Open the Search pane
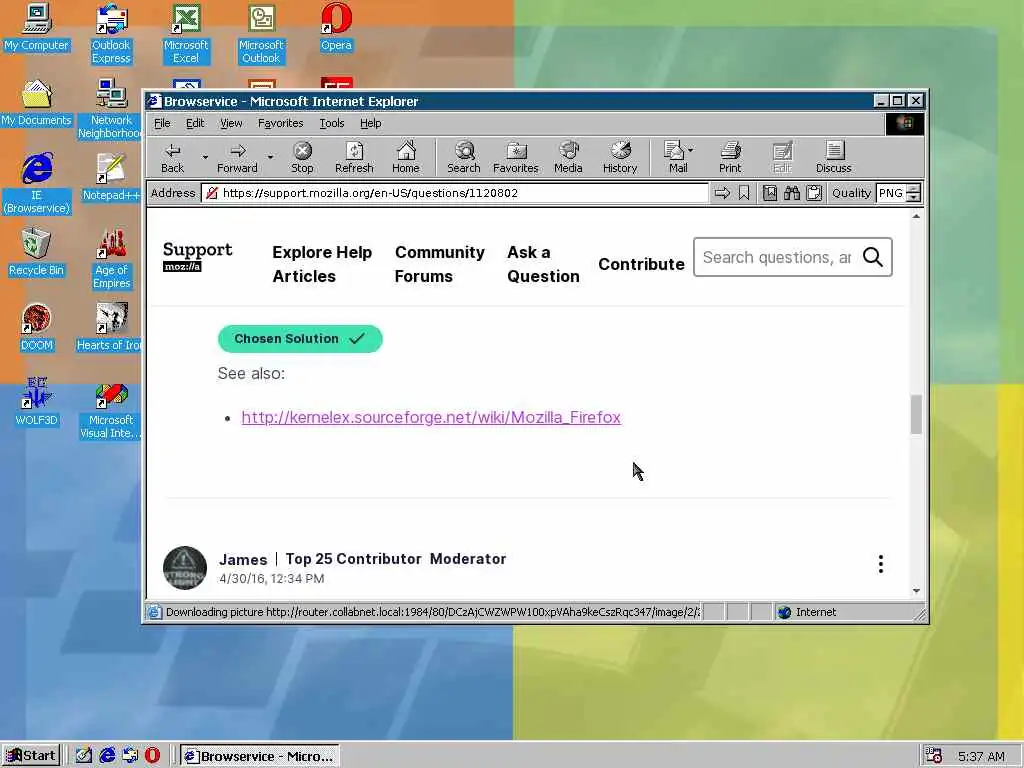 (464, 158)
